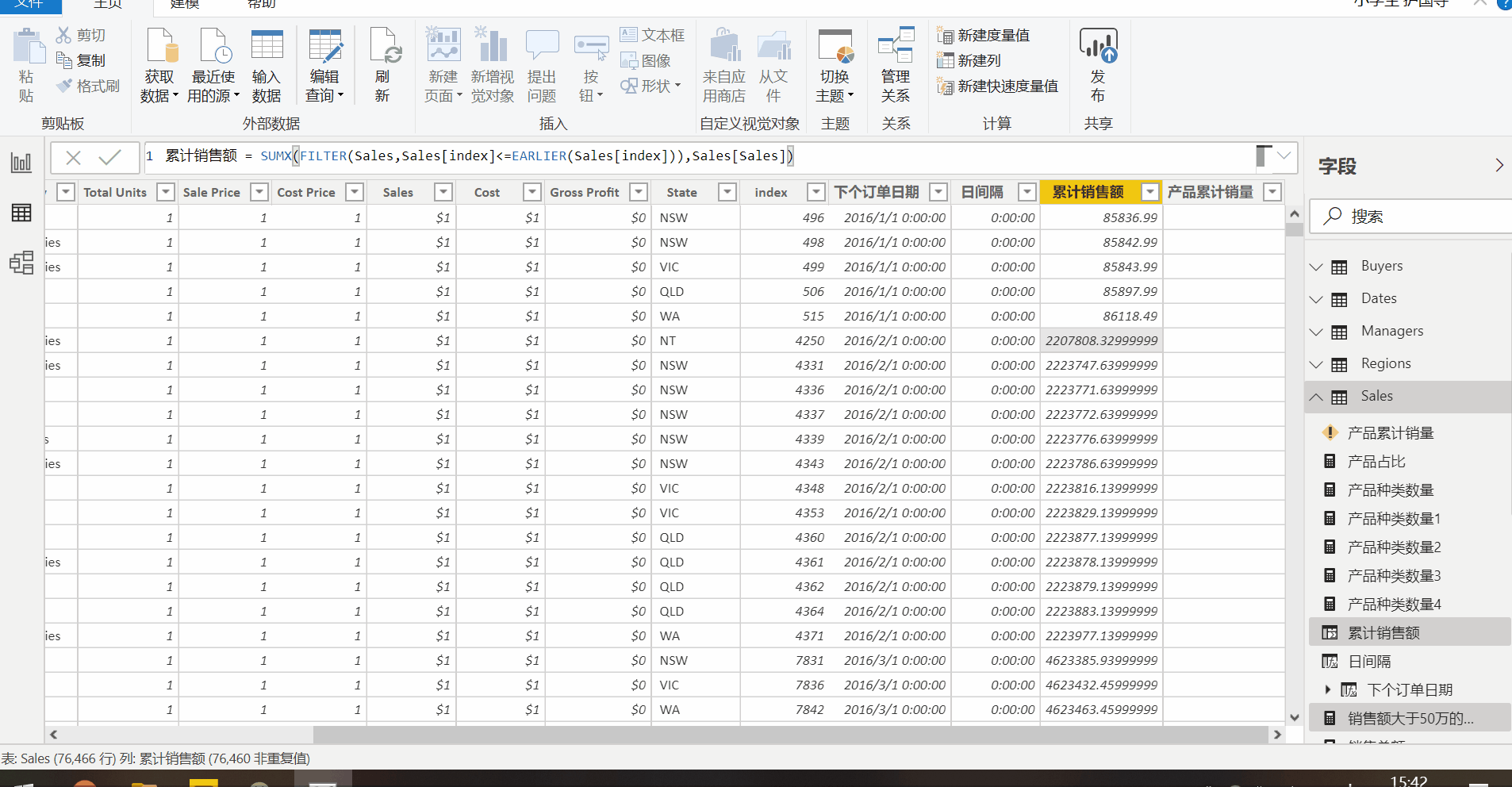Click the 发布 (Publish) icon

[x=1098, y=63]
